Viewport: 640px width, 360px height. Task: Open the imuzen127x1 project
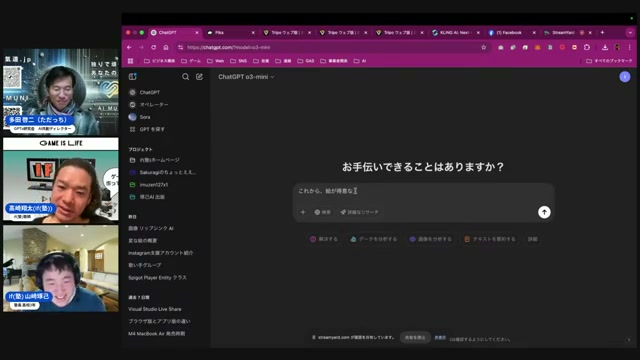tap(149, 184)
